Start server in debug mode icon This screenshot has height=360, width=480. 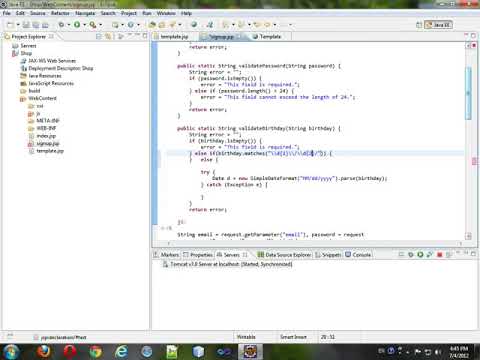411,255
